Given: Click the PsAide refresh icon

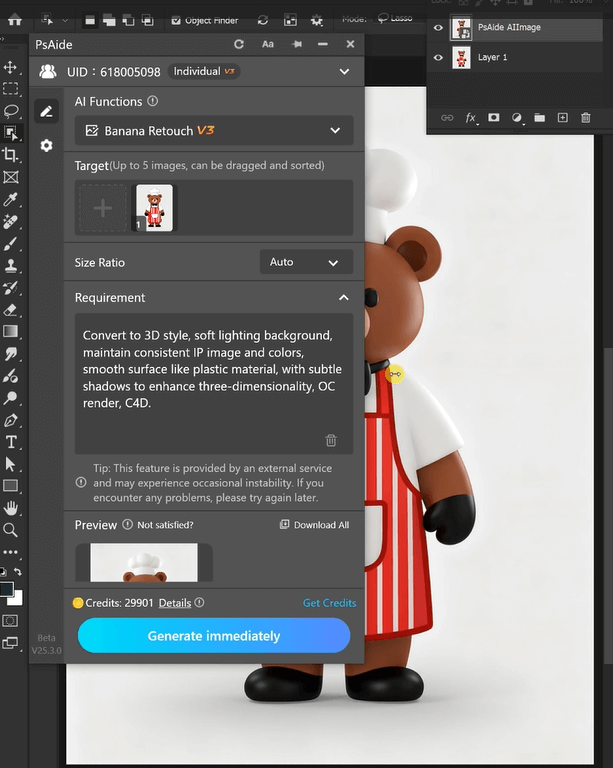Looking at the screenshot, I should 239,44.
